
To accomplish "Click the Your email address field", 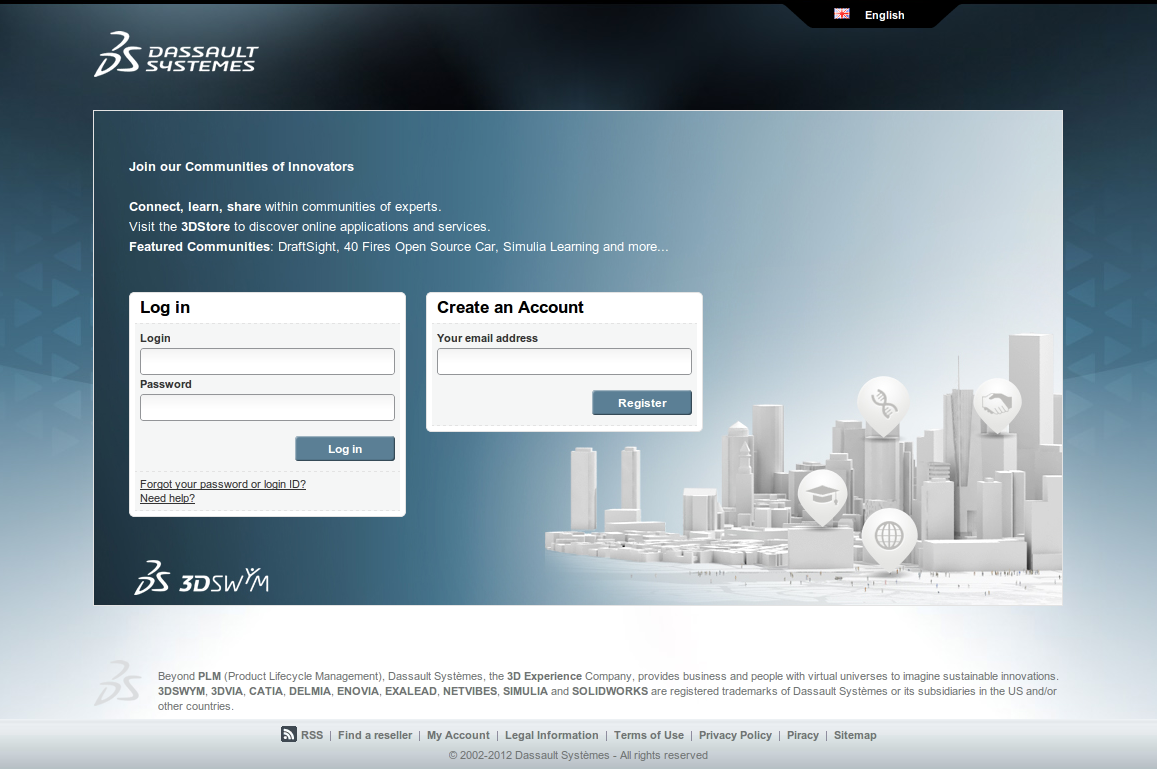I will 564,362.
